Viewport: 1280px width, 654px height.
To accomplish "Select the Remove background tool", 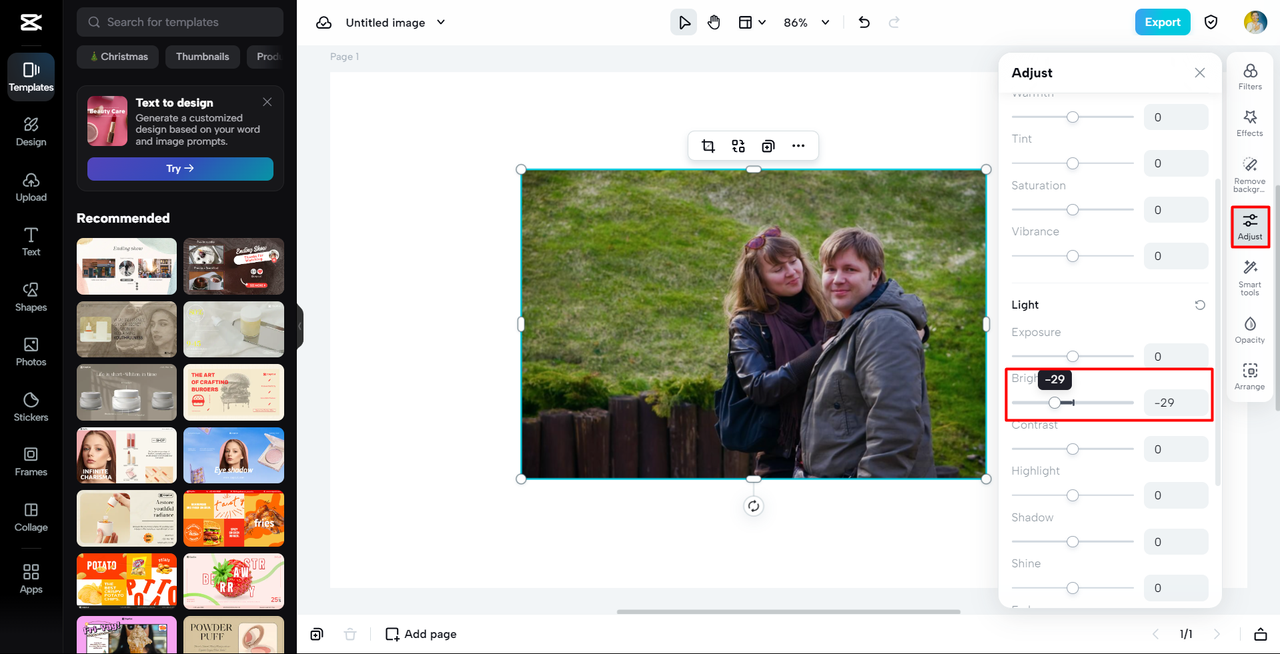I will [1249, 172].
